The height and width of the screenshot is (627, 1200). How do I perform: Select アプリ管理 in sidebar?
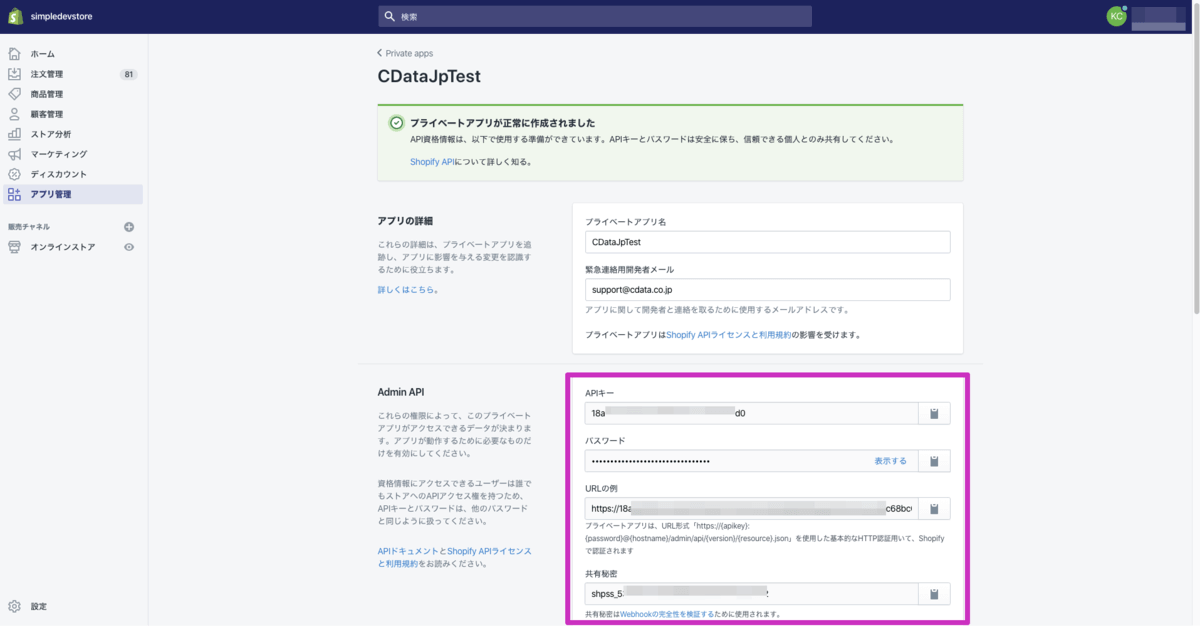(x=73, y=194)
